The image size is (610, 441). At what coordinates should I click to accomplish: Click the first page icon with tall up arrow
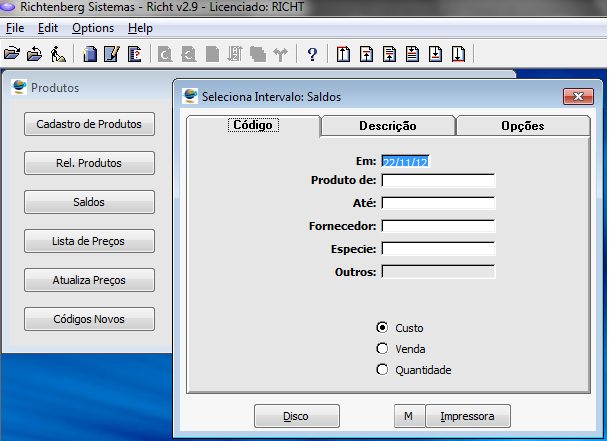pyautogui.click(x=342, y=54)
